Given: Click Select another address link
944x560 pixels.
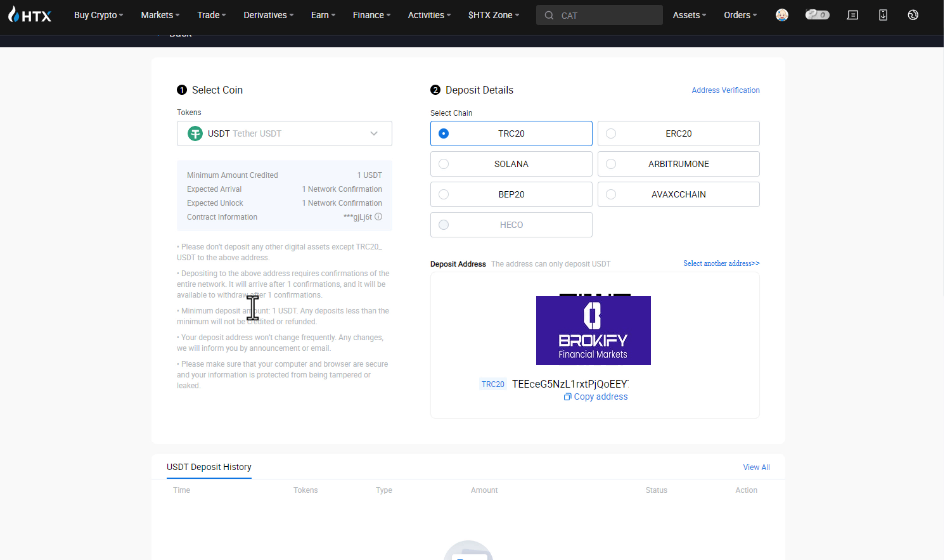Looking at the screenshot, I should [721, 264].
